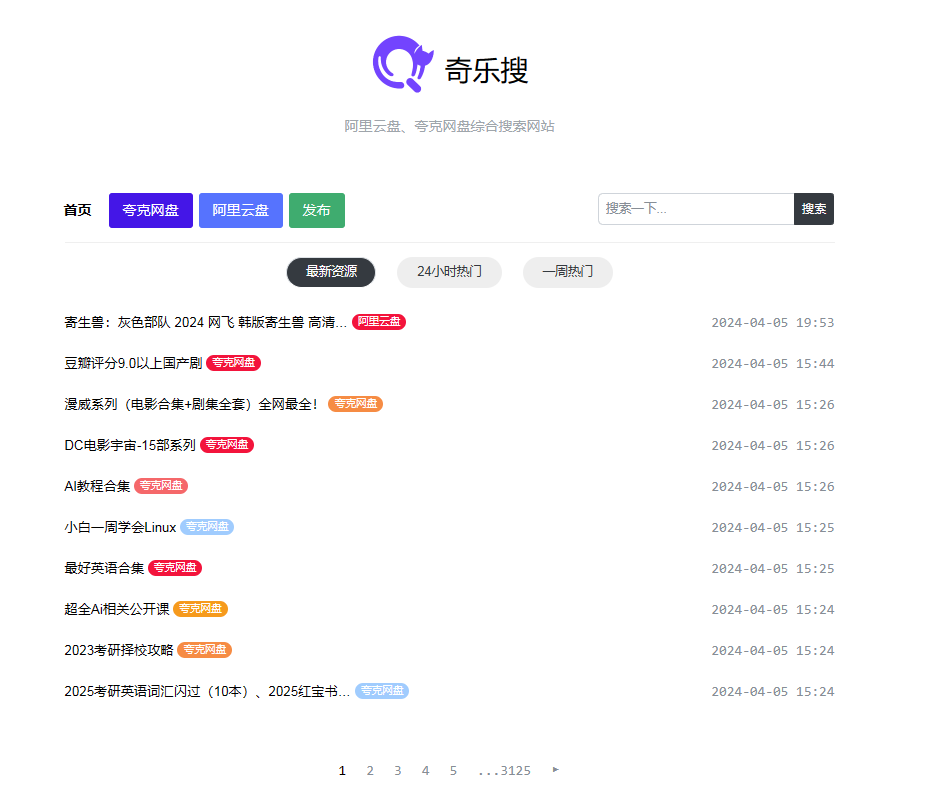Click 夸克网盘 badge beside 2023考研择校攻略

[x=205, y=650]
